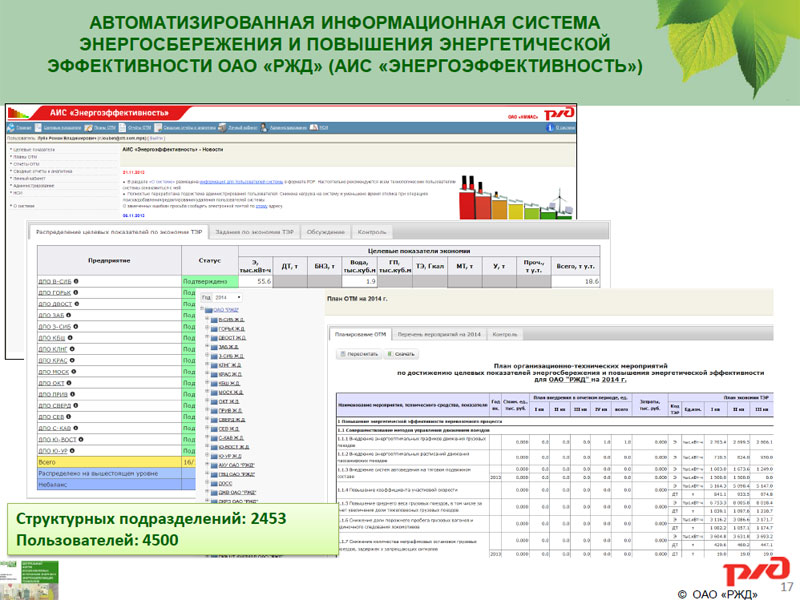The image size is (800, 600).
Task: Click the info icon beside ДПО Ю-УР
Action: coord(72,451)
